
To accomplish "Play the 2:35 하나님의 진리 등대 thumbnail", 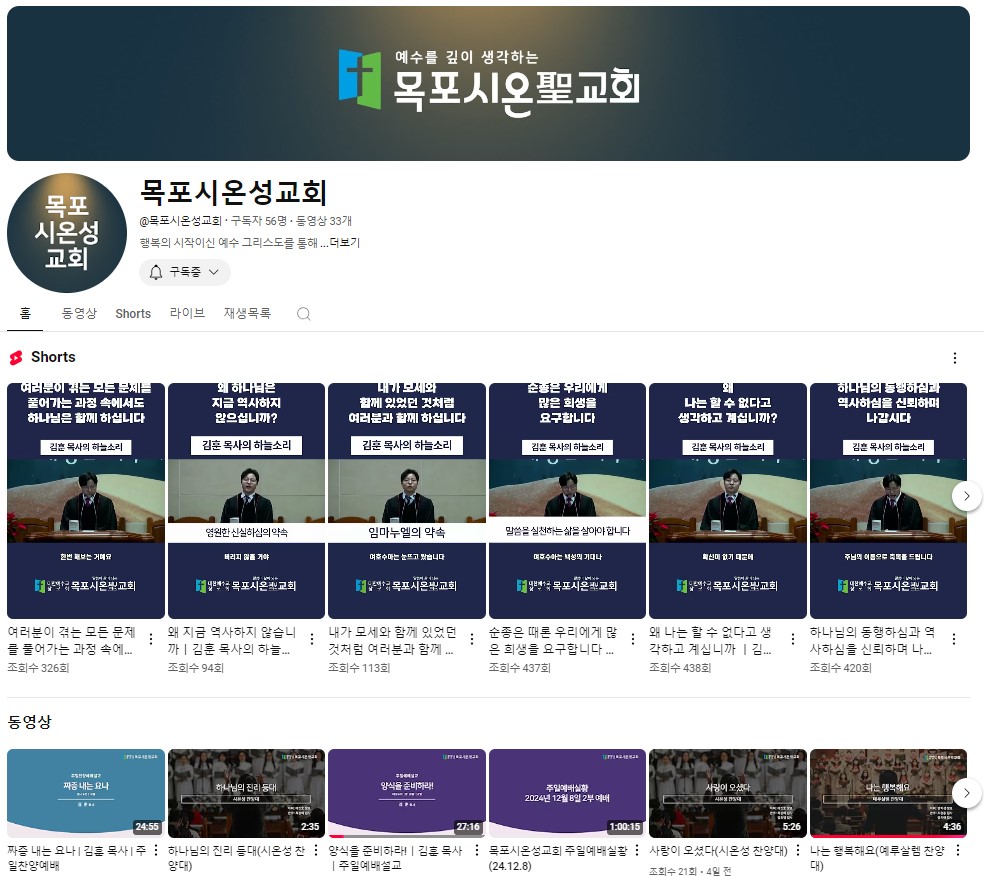I will click(247, 793).
